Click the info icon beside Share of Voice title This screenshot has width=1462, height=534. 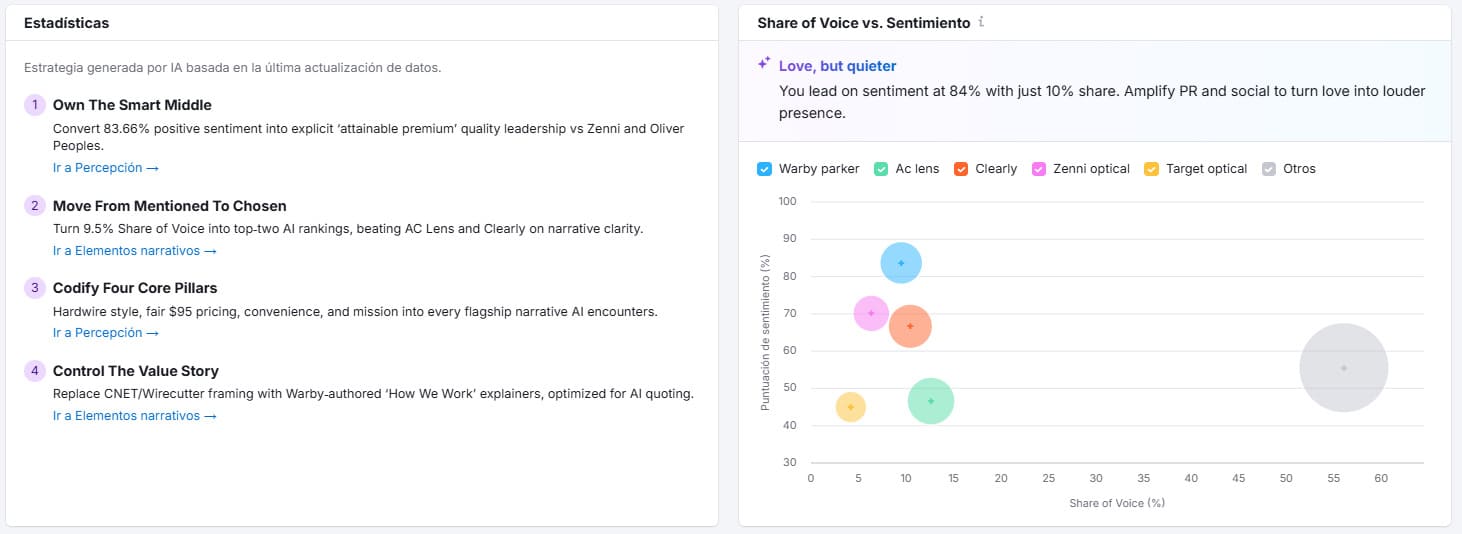coord(981,21)
